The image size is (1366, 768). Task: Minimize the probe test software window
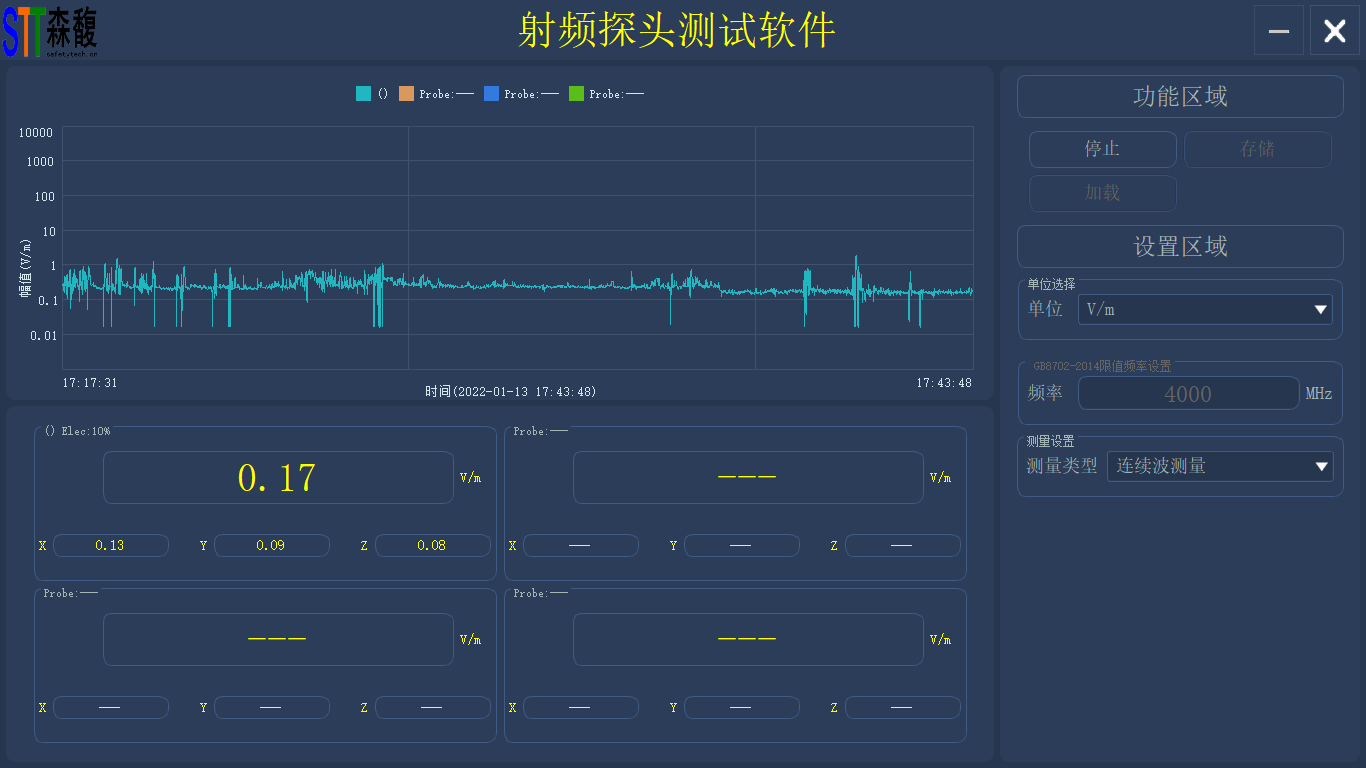1278,31
